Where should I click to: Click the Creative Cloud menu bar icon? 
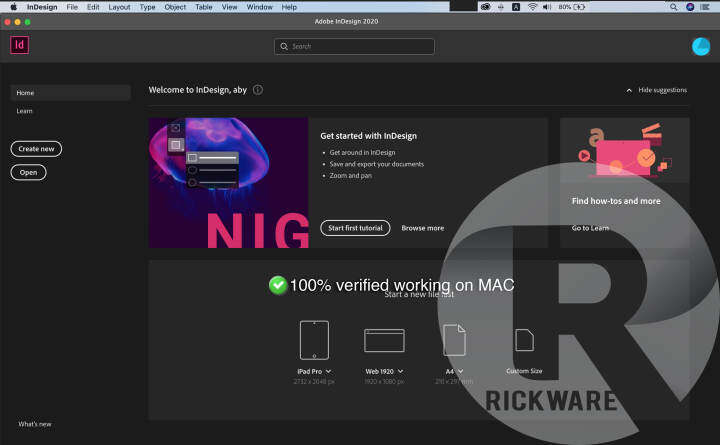coord(485,7)
